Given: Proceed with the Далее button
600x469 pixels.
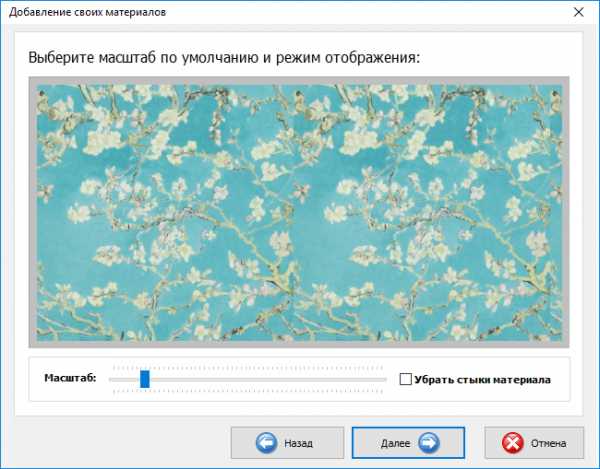Looking at the screenshot, I should pyautogui.click(x=408, y=443).
